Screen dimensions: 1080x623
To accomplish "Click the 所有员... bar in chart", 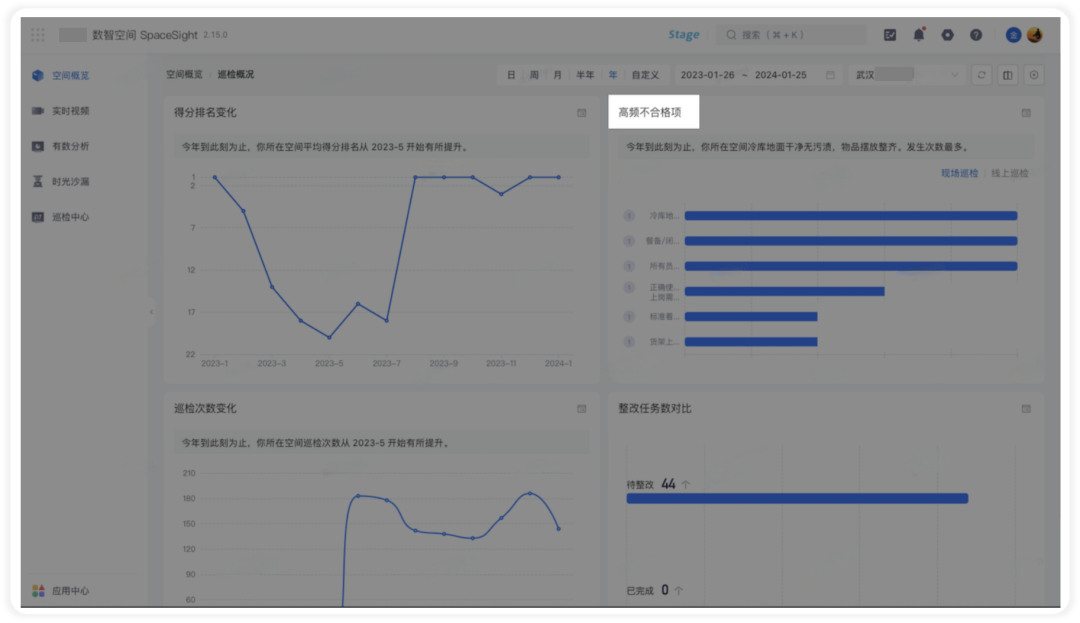I will point(851,266).
